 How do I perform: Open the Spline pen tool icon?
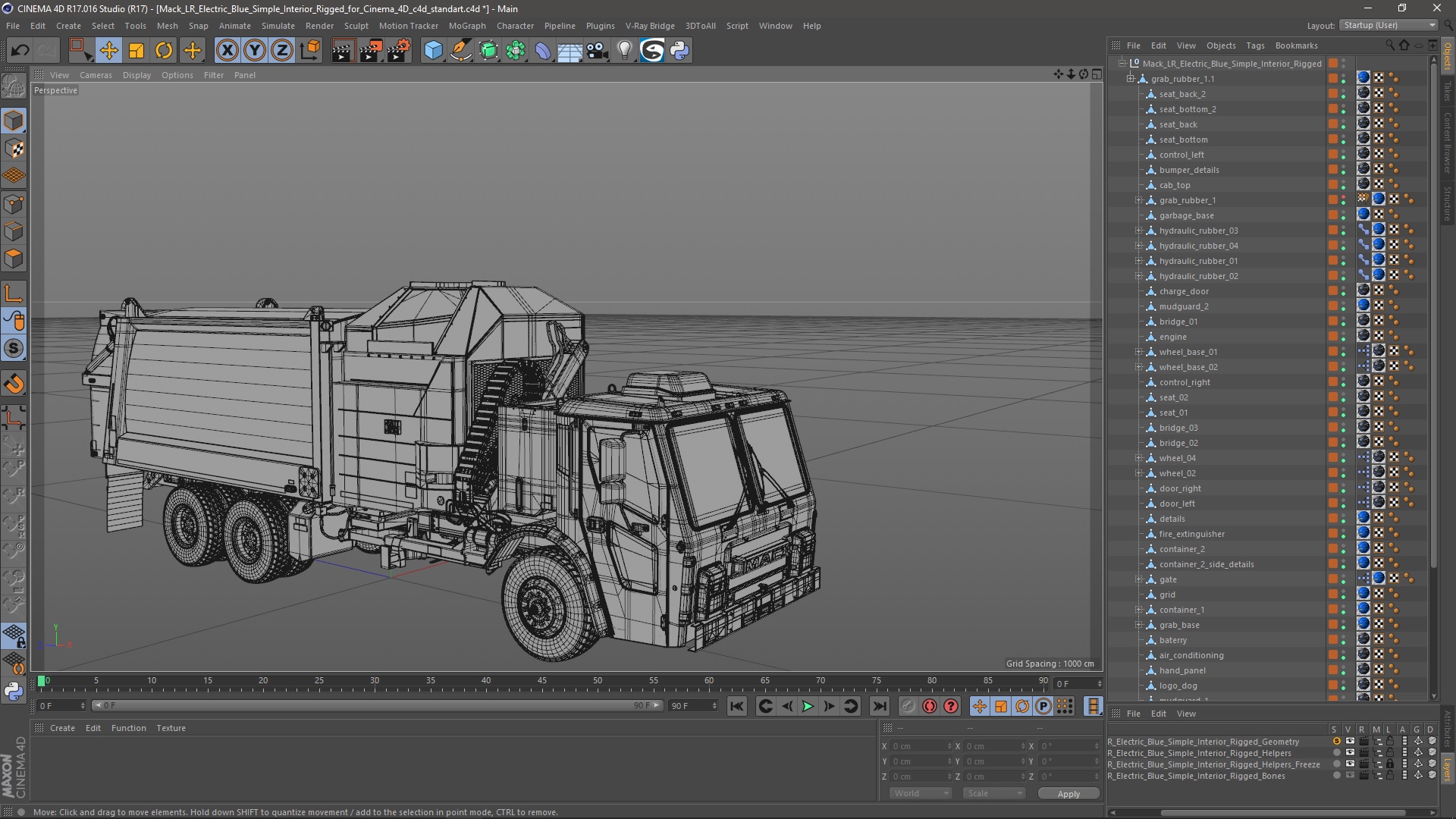click(460, 51)
